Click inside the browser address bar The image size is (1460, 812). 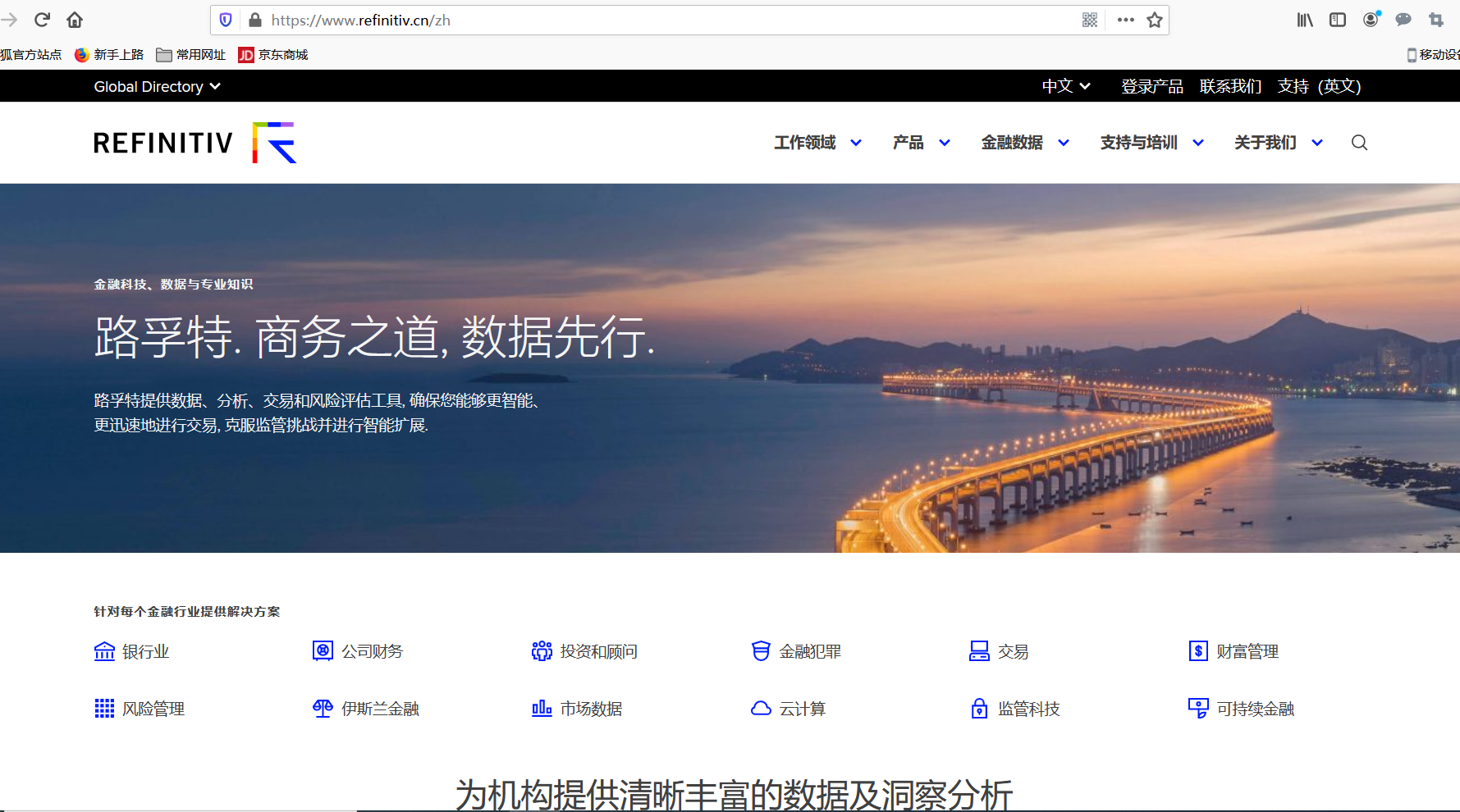[574, 20]
